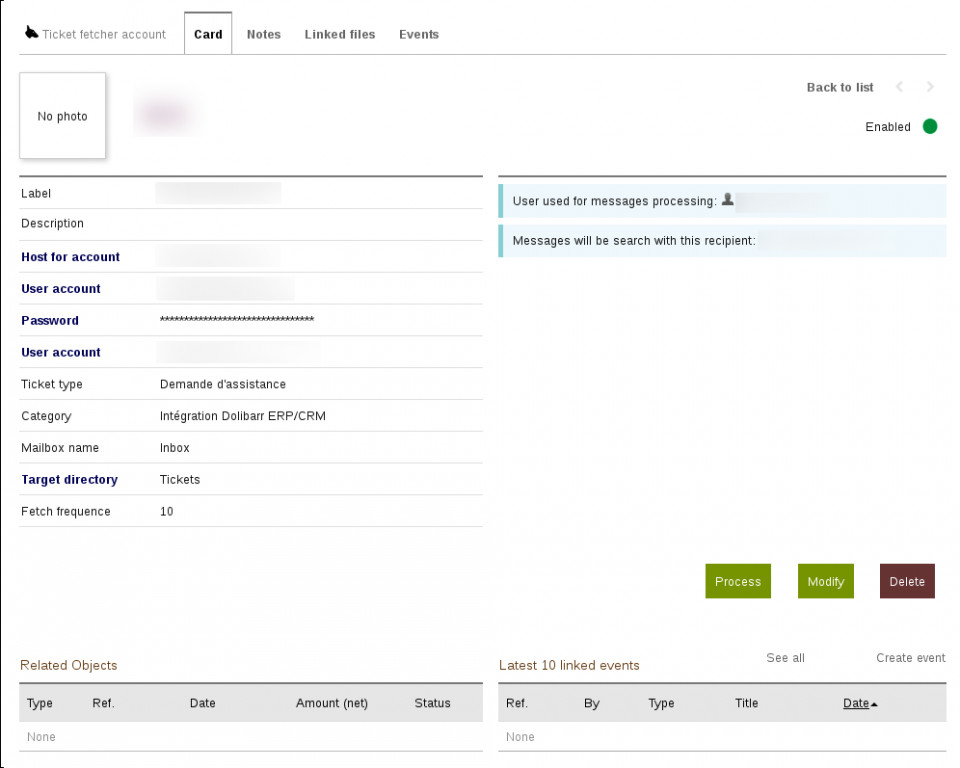Viewport: 960px width, 768px height.
Task: Click the Ref. column in Related Objects
Action: 103,703
